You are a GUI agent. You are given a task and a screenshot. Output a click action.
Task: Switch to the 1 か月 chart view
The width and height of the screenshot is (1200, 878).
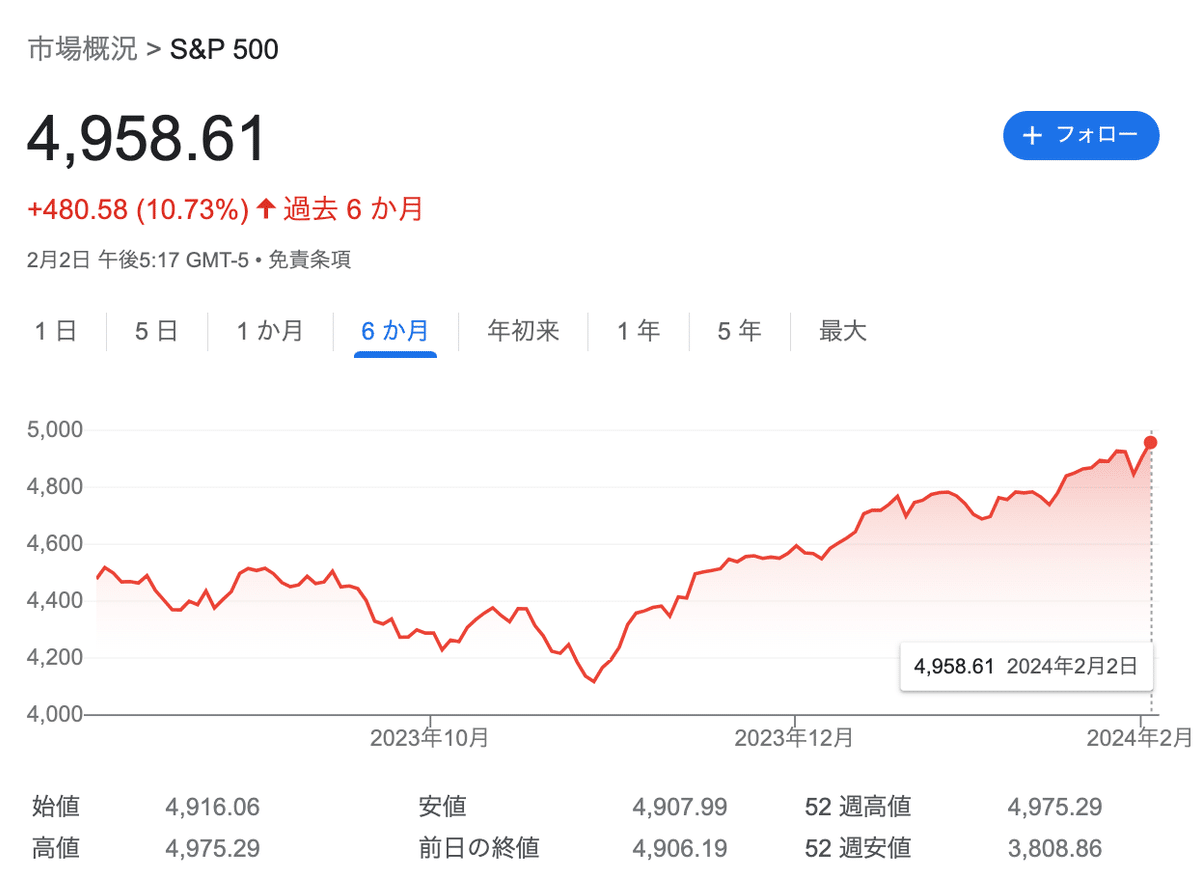click(x=270, y=331)
